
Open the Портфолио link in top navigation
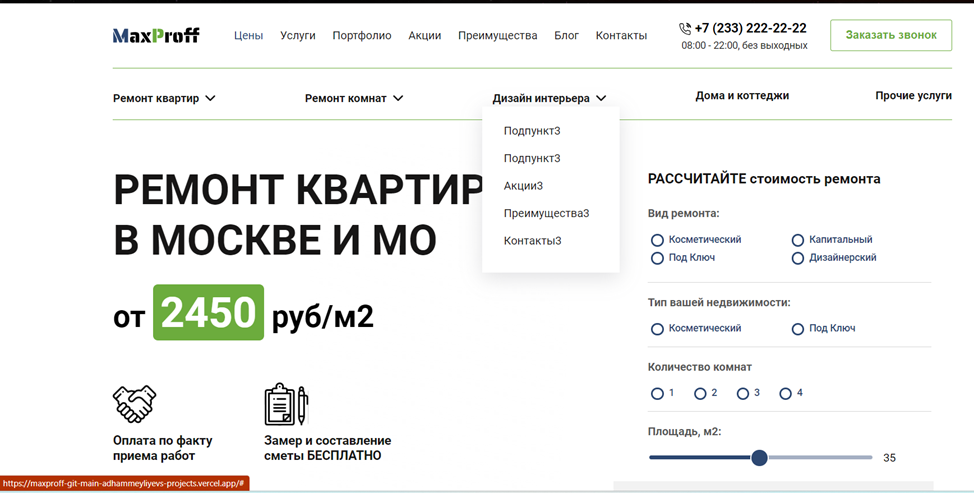coord(362,35)
